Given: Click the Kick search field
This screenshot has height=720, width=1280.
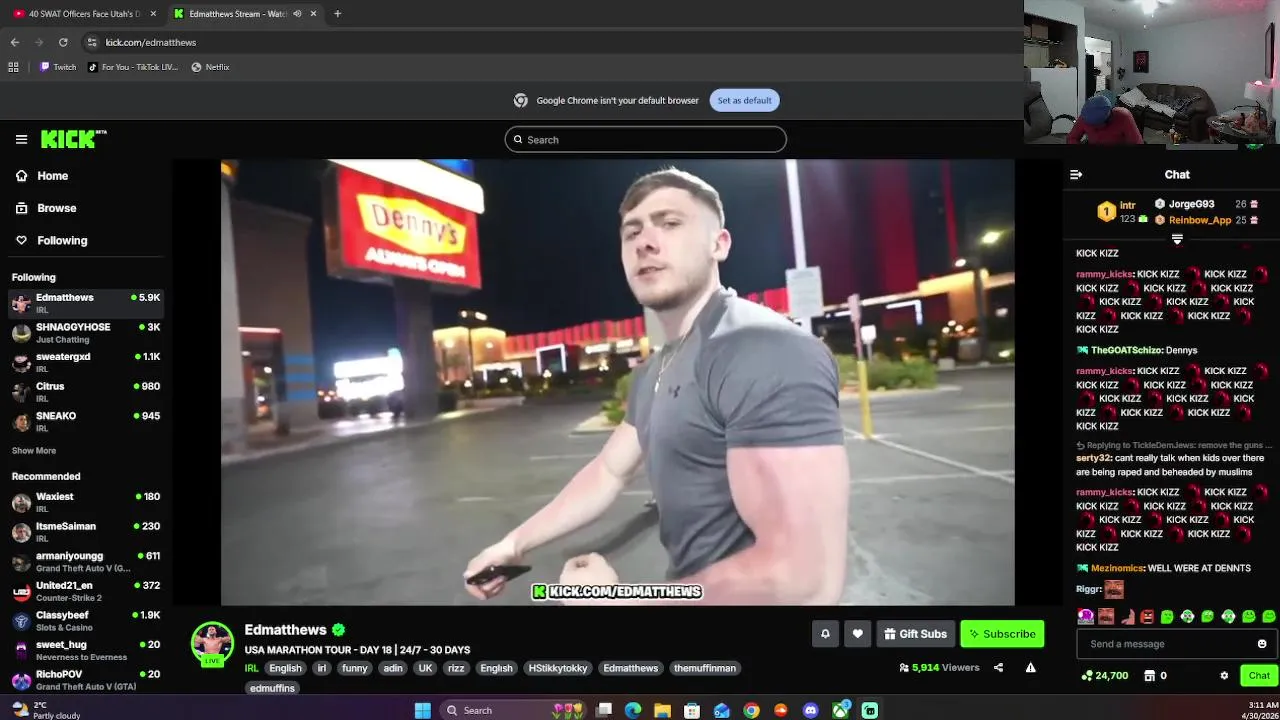Looking at the screenshot, I should tap(645, 140).
